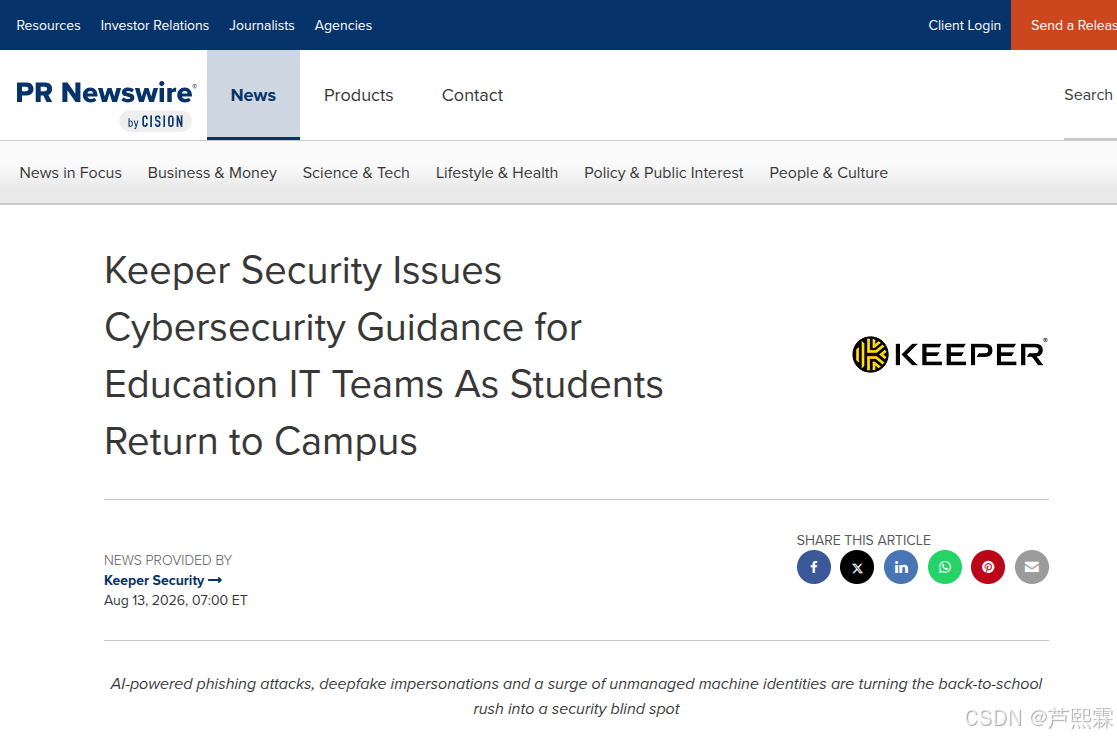The height and width of the screenshot is (738, 1117).
Task: Click the date Aug 13, 2026, 07:00 ET
Action: 176,601
